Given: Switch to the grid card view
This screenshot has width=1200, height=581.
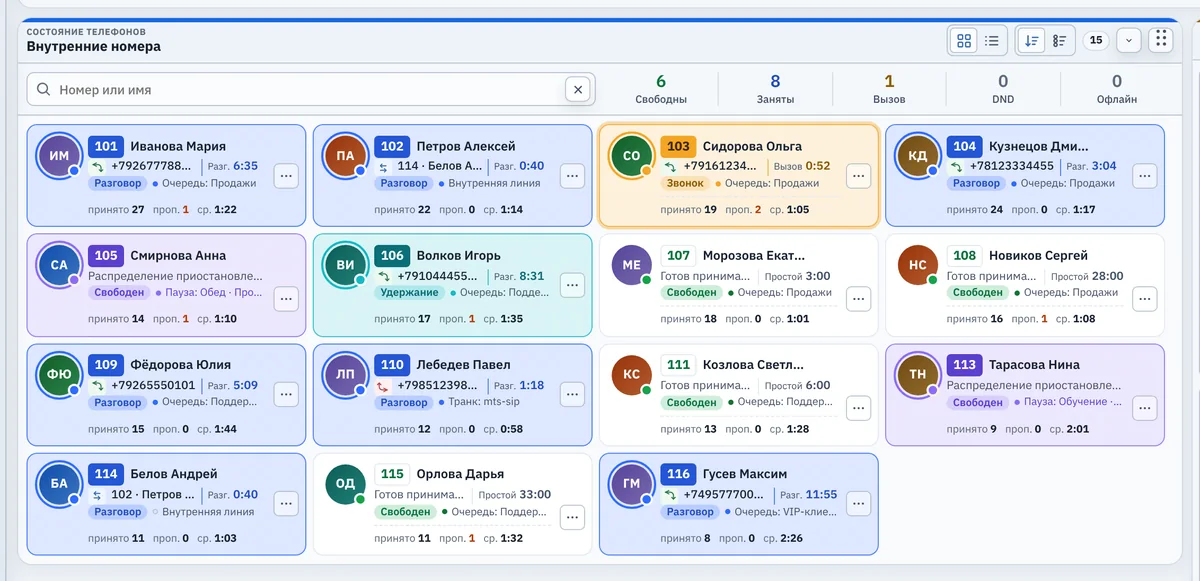Looking at the screenshot, I should click(x=964, y=41).
